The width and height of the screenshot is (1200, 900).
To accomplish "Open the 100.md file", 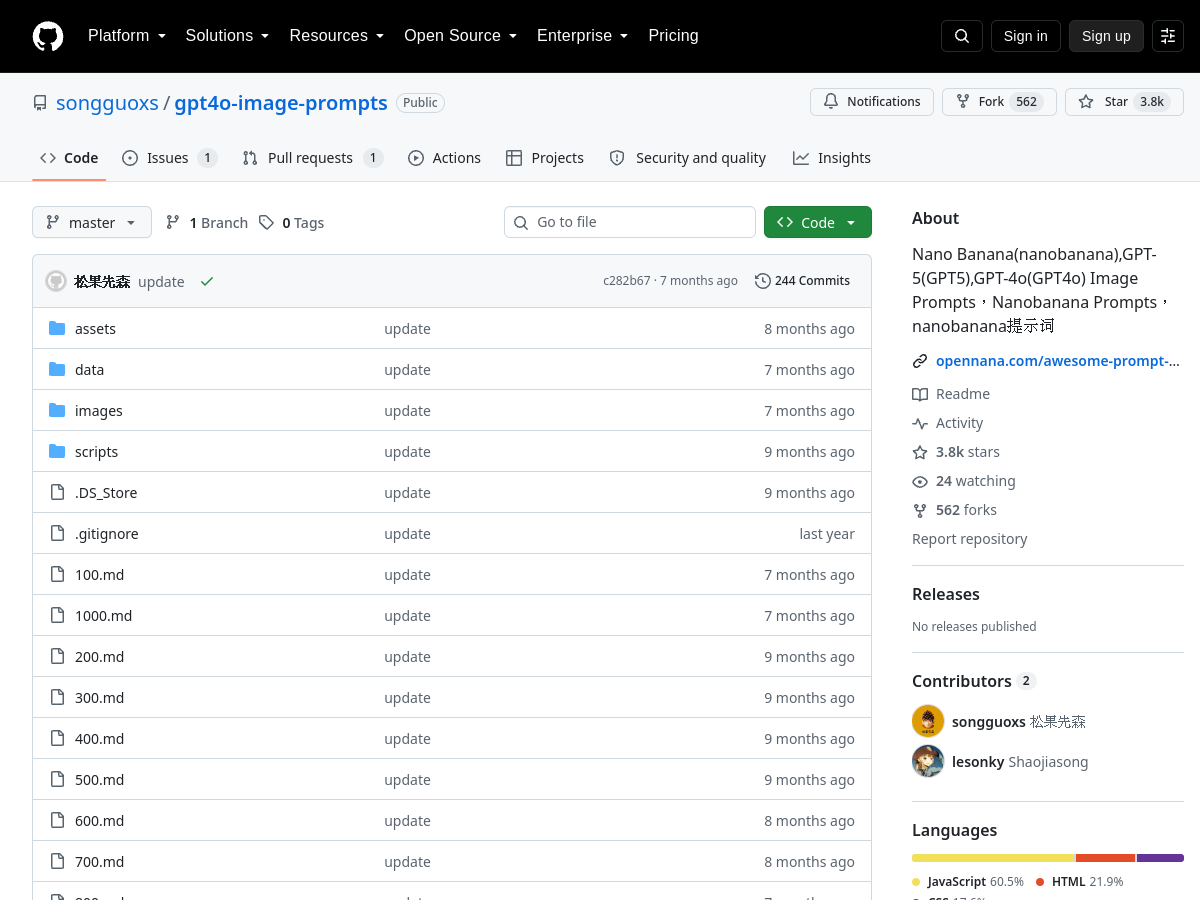I will 99,575.
